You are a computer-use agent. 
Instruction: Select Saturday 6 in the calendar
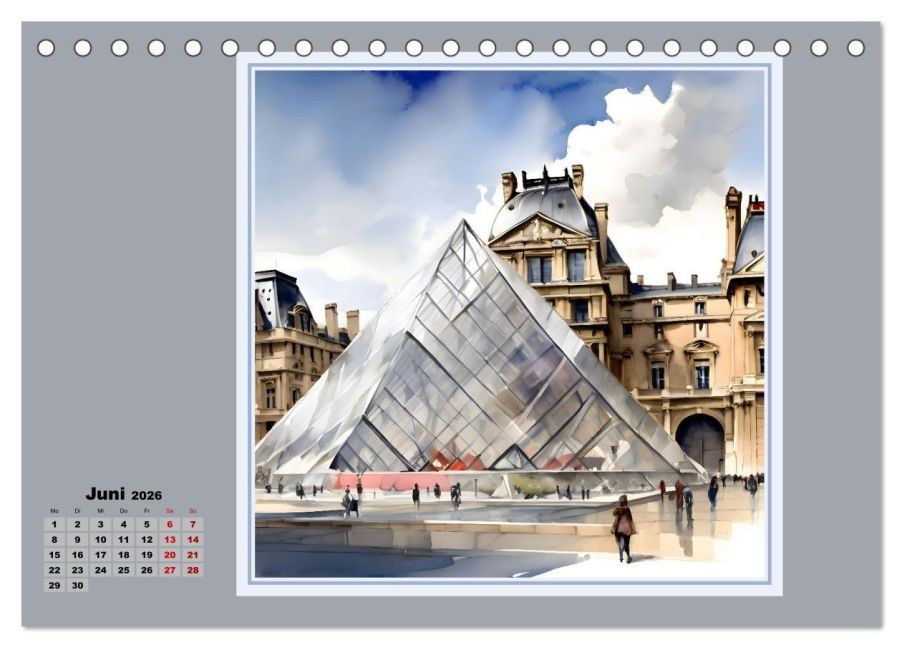(x=170, y=524)
